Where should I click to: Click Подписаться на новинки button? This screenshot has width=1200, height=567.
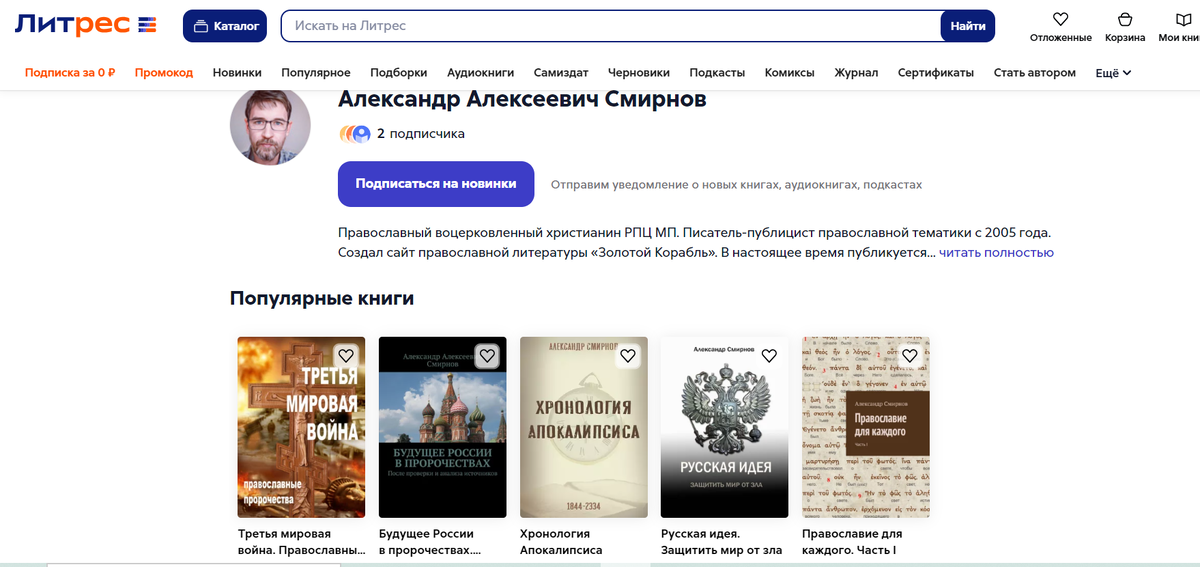[x=436, y=184]
